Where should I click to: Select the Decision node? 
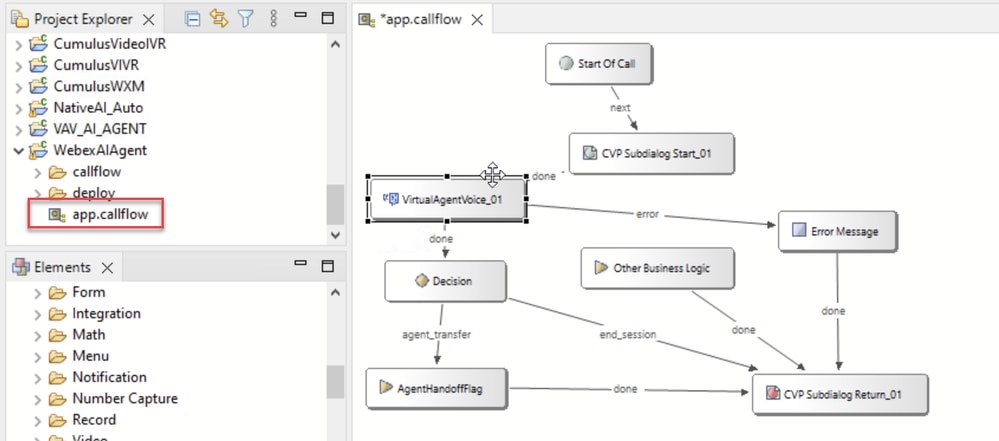[445, 280]
